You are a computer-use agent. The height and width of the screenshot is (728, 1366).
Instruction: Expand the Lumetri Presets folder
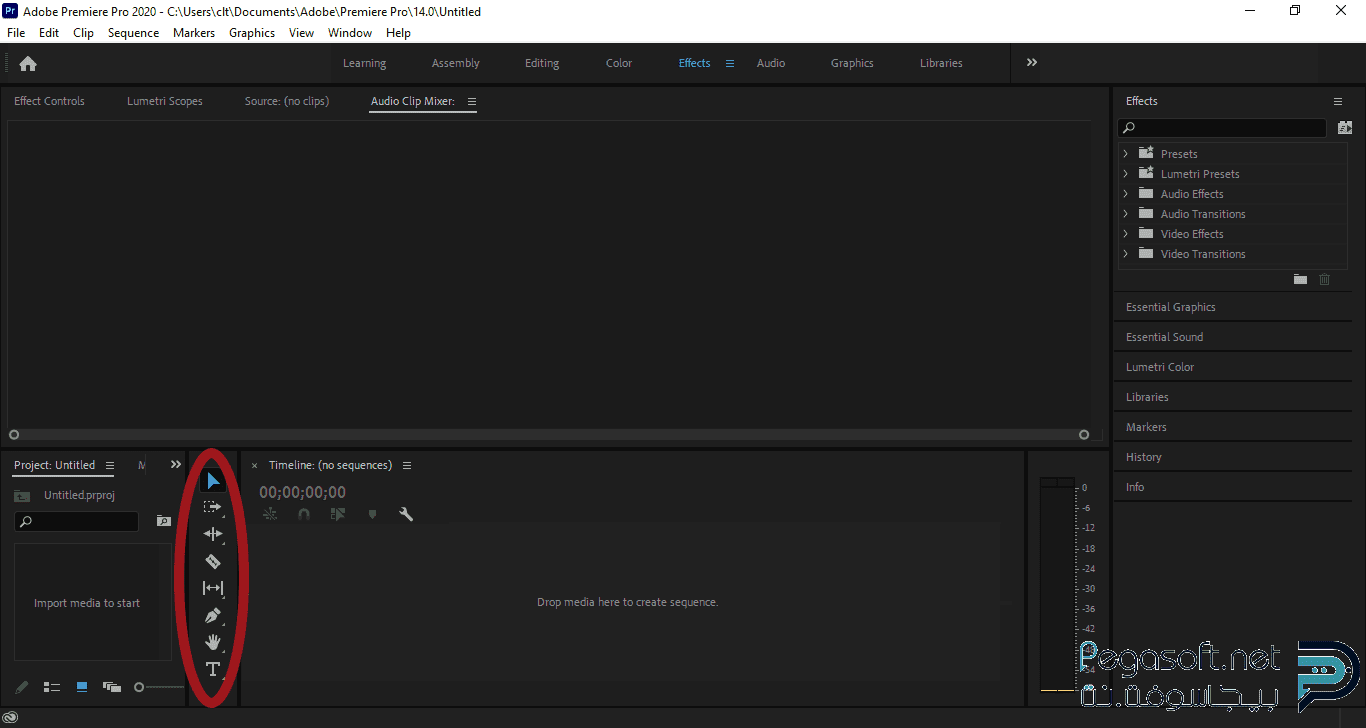1125,174
